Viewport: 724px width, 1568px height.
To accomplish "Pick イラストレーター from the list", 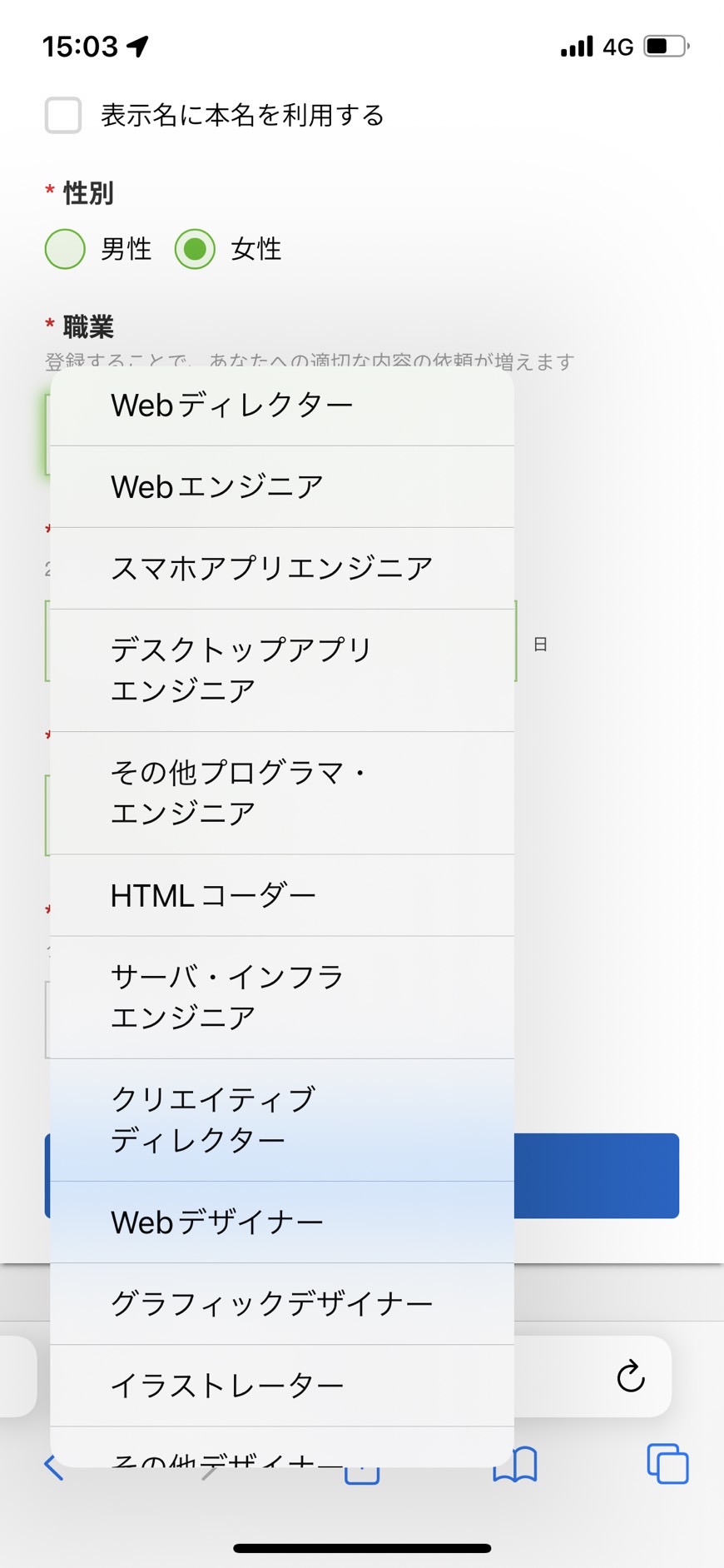I will coord(282,1386).
